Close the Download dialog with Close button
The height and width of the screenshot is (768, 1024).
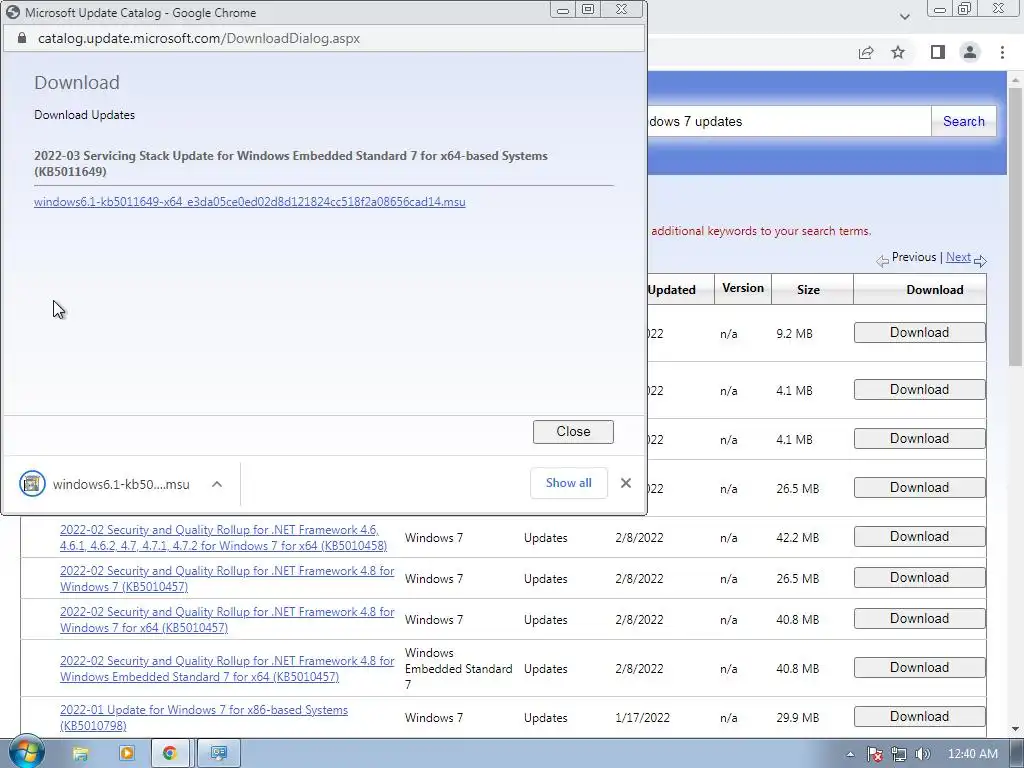click(573, 432)
